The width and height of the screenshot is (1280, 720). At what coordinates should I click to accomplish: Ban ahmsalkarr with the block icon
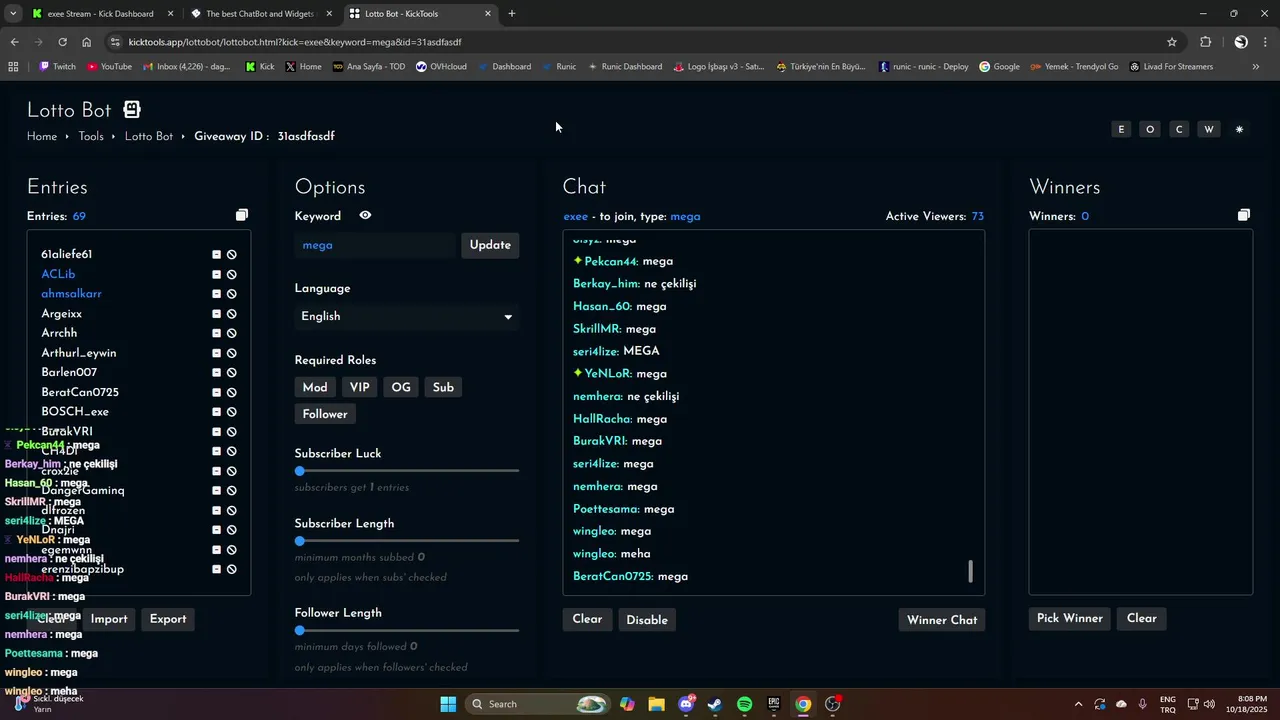(232, 294)
